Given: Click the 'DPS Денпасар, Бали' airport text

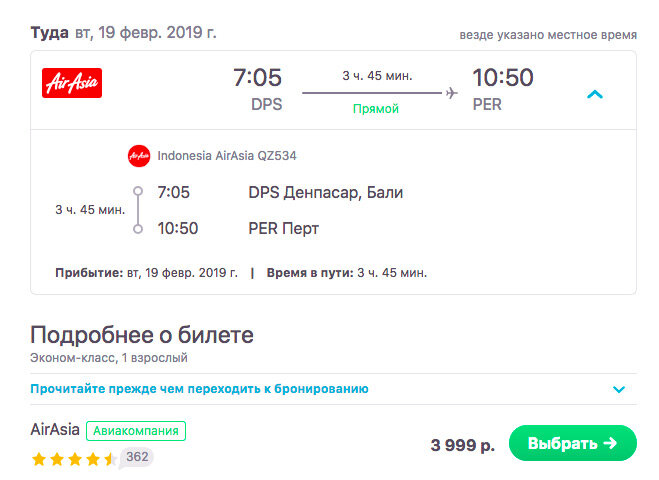Looking at the screenshot, I should (x=326, y=193).
